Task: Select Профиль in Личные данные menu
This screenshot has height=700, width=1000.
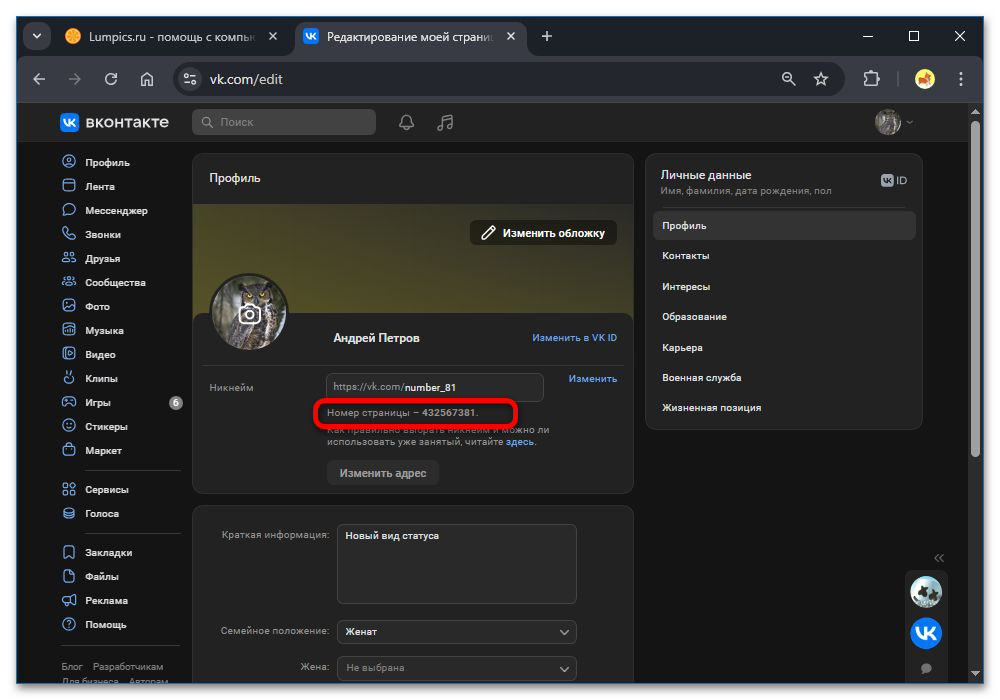Action: (x=784, y=226)
